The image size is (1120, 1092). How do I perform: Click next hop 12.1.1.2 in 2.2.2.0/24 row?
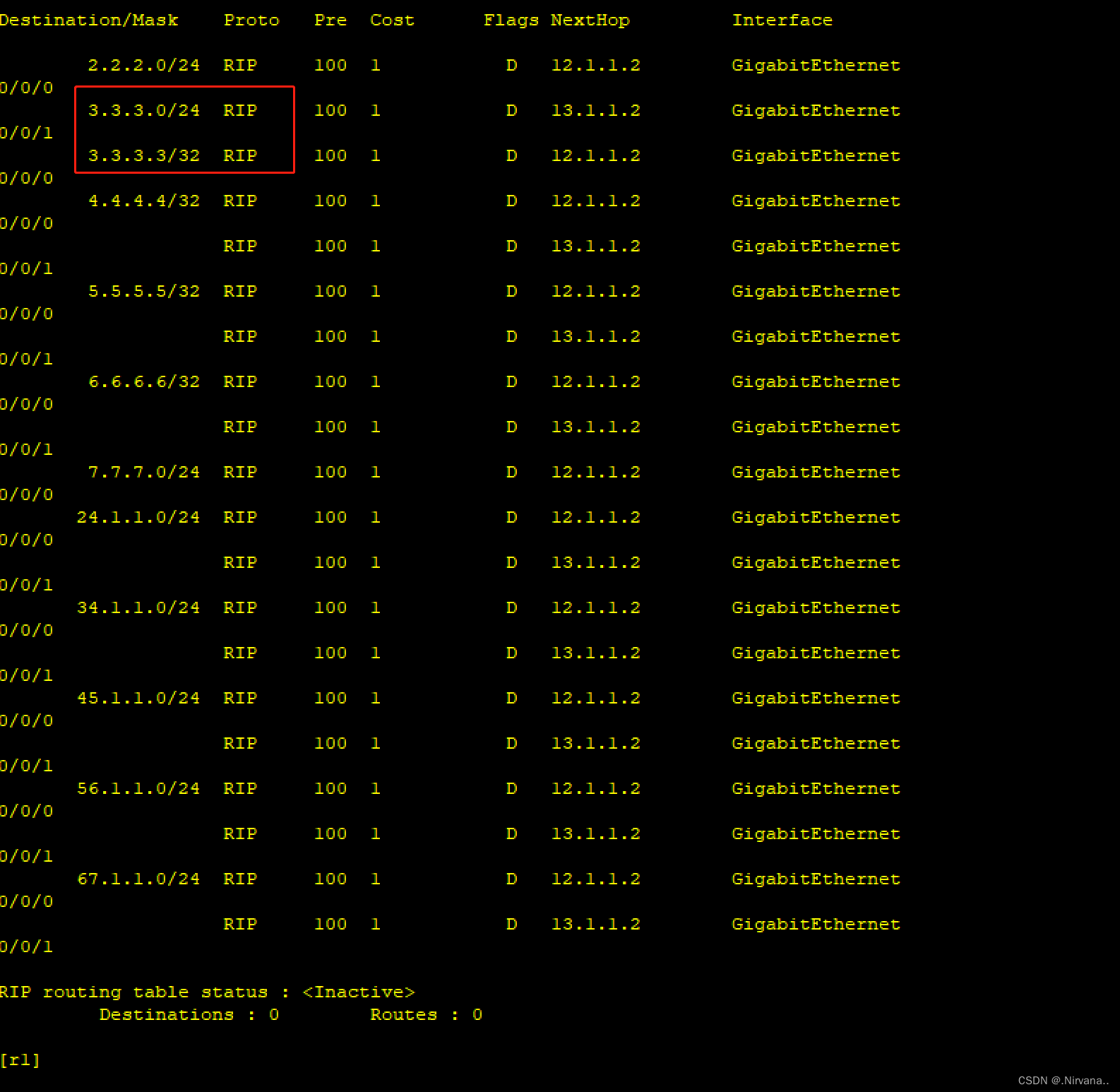point(596,66)
